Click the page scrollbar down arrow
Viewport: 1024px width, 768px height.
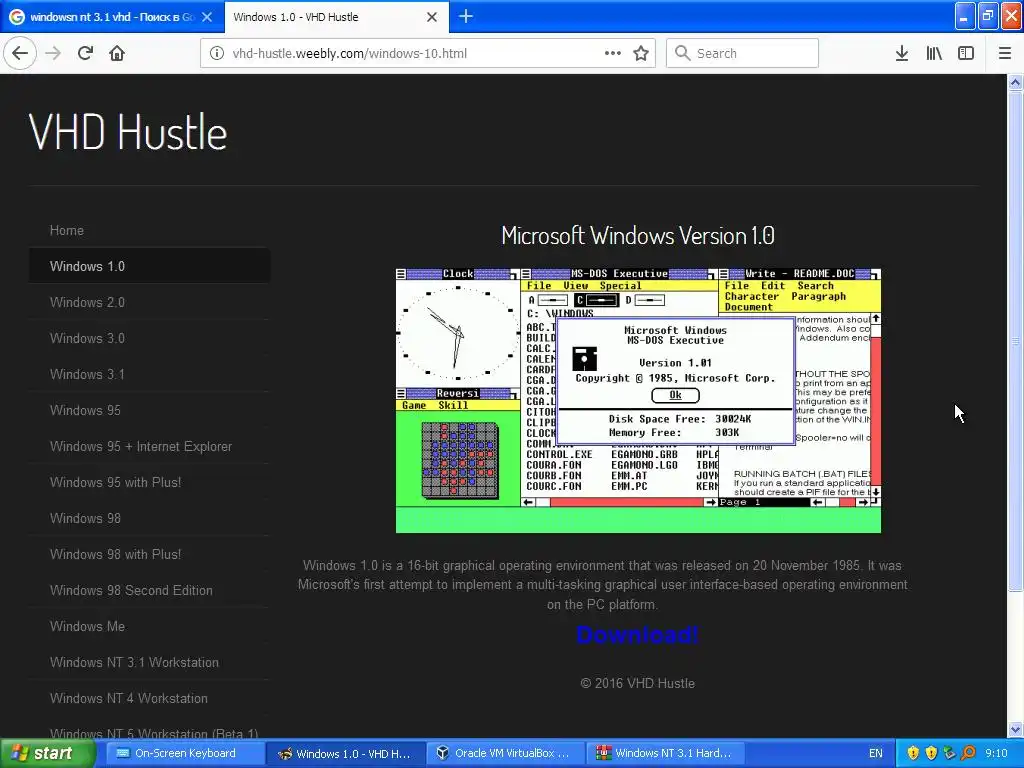1015,729
